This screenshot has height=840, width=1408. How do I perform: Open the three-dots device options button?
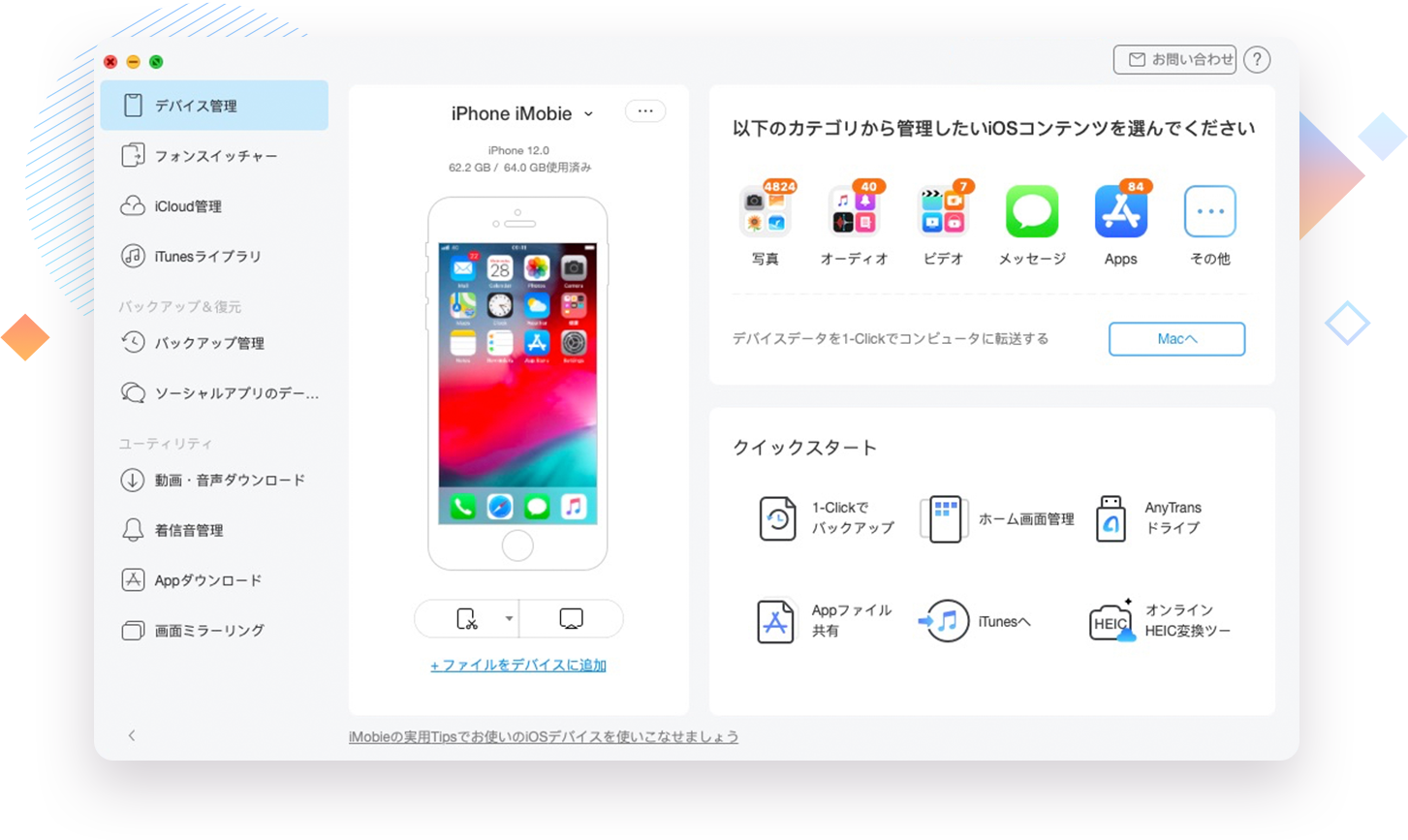click(645, 111)
